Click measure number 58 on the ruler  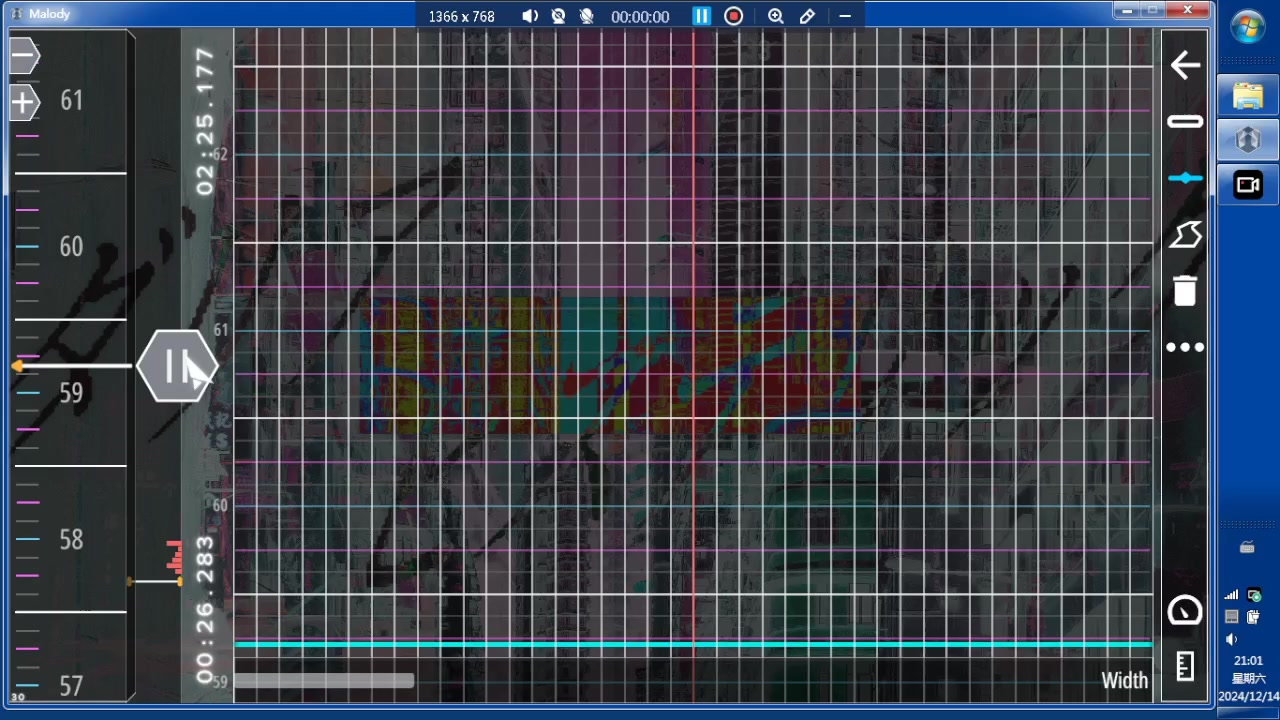point(71,540)
